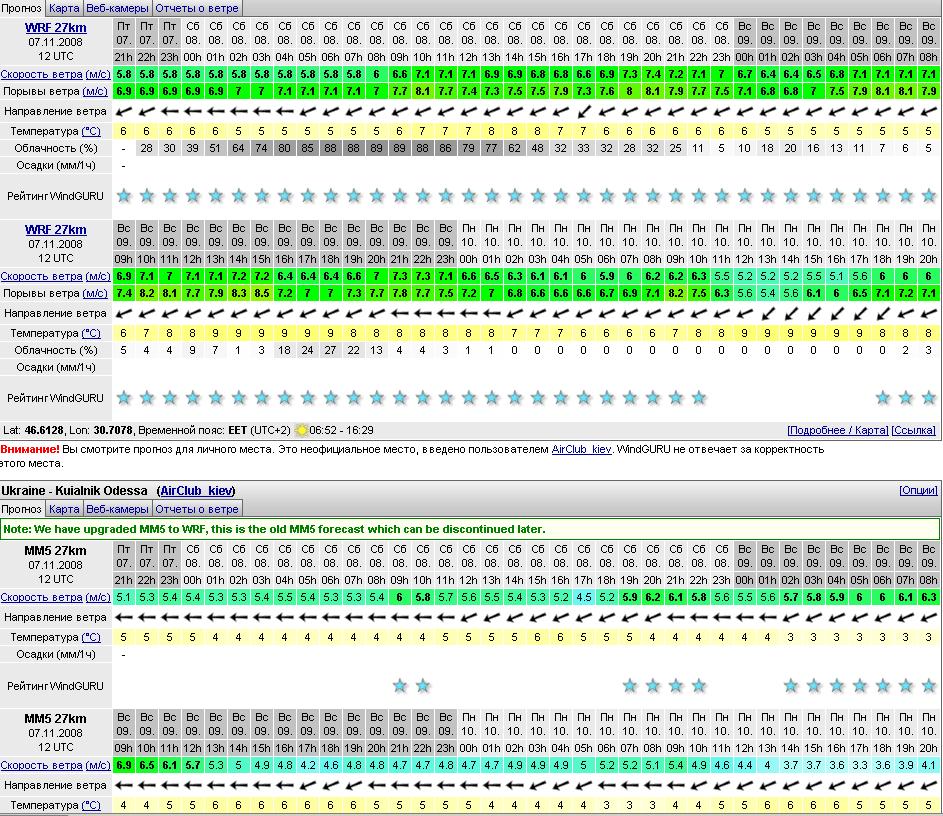Open the first WRF 27km model link
The width and height of the screenshot is (943, 816).
[x=56, y=27]
